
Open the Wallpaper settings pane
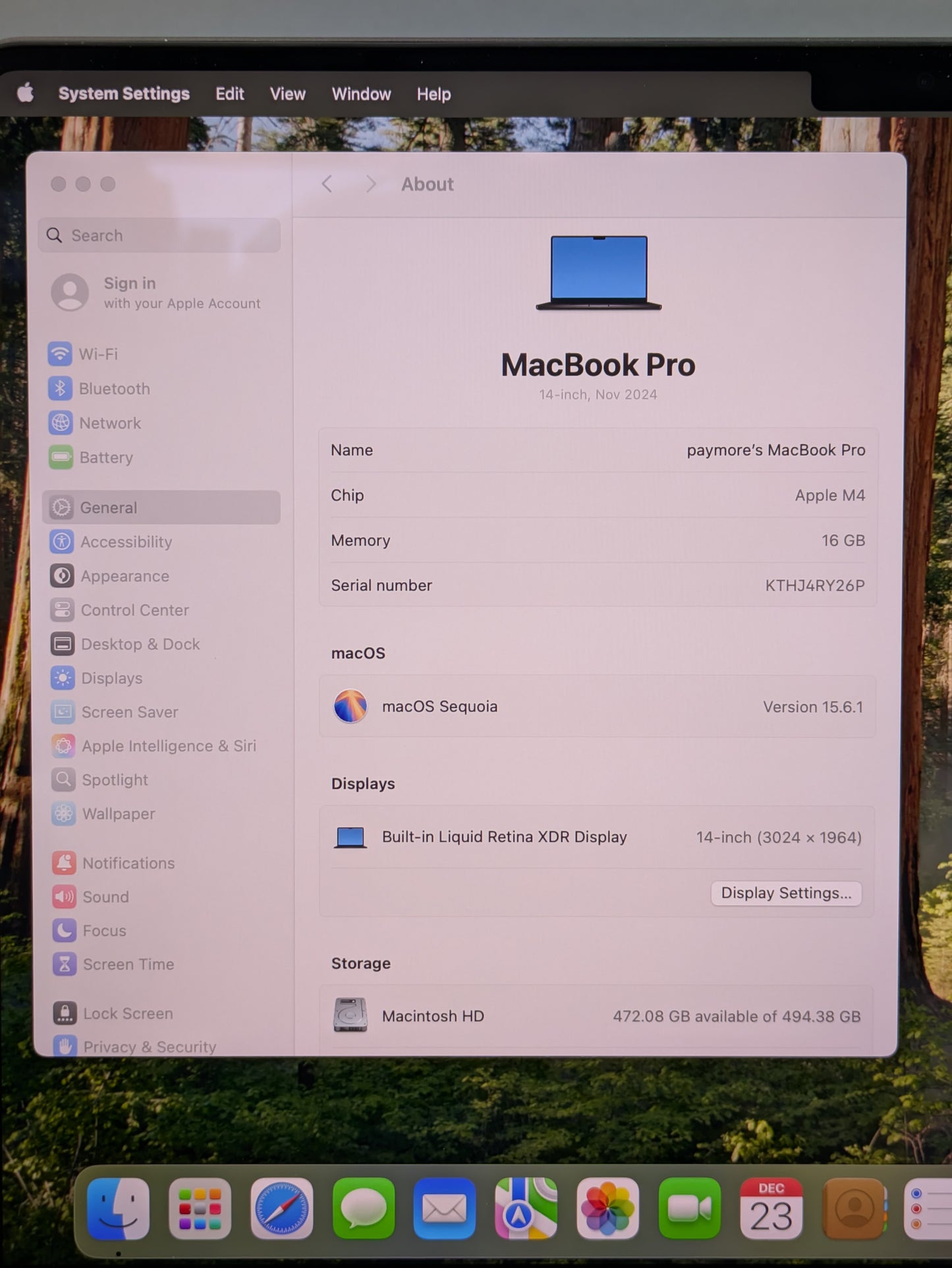click(x=118, y=814)
